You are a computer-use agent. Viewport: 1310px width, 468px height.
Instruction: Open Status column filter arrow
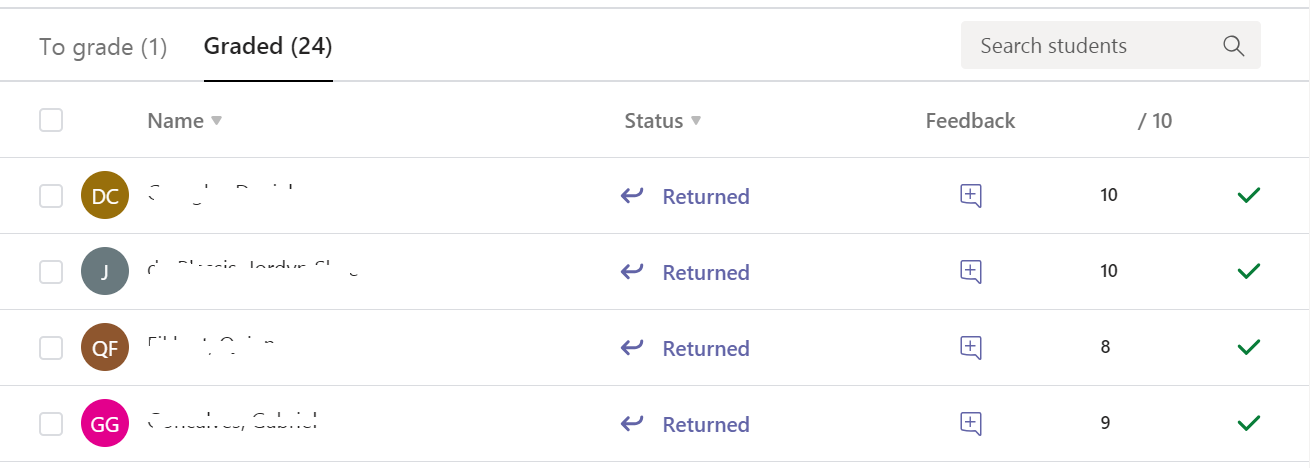(696, 121)
